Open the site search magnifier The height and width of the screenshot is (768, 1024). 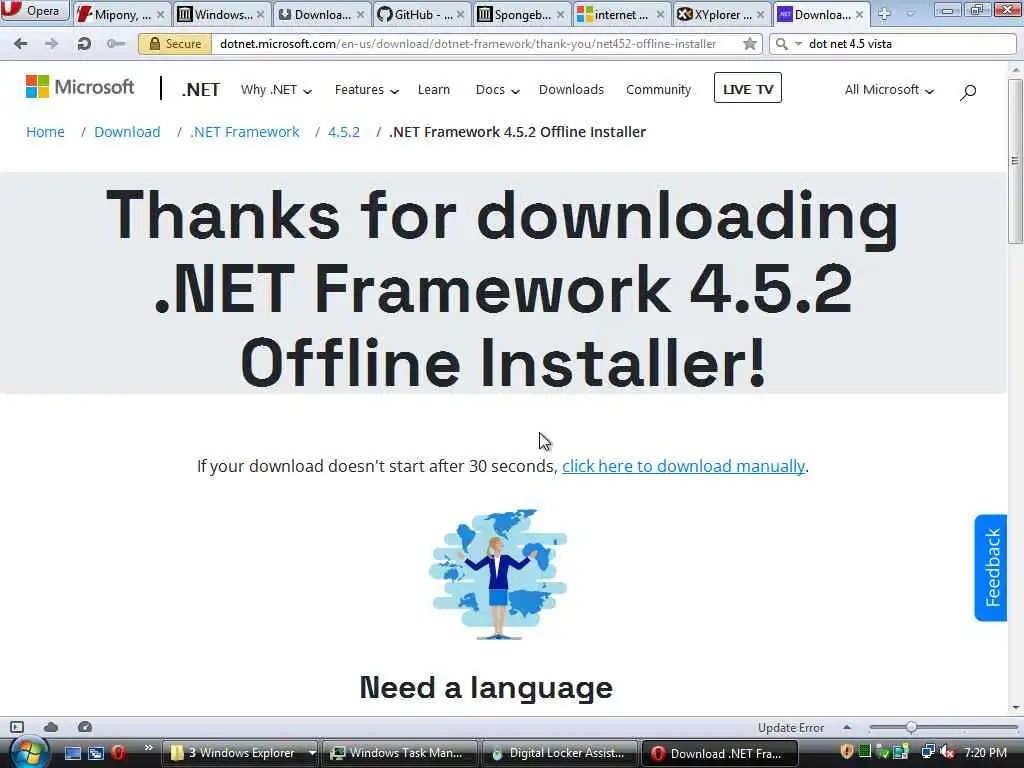click(x=968, y=91)
